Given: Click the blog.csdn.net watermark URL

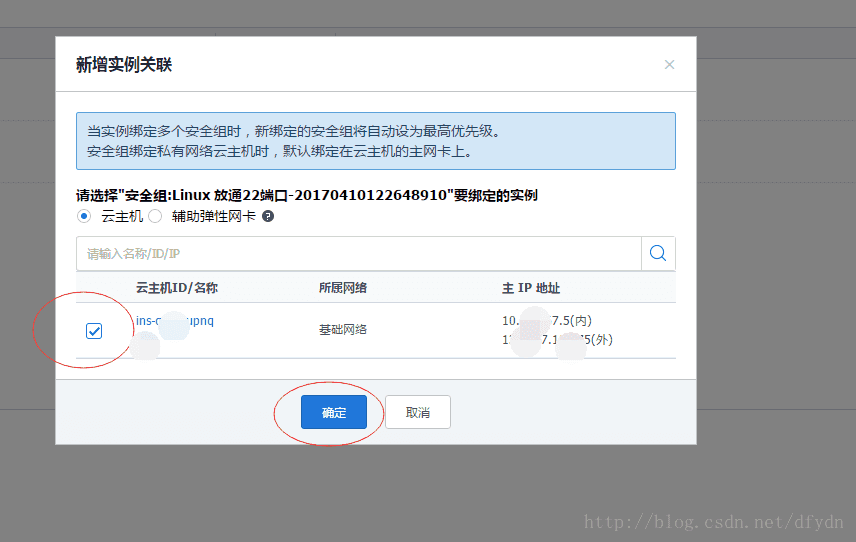Looking at the screenshot, I should tap(714, 522).
